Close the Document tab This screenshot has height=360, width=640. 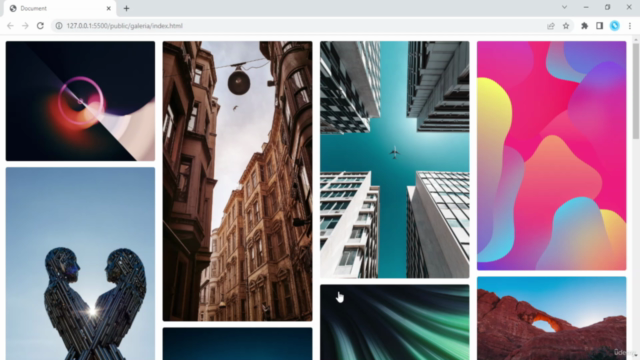[x=109, y=8]
